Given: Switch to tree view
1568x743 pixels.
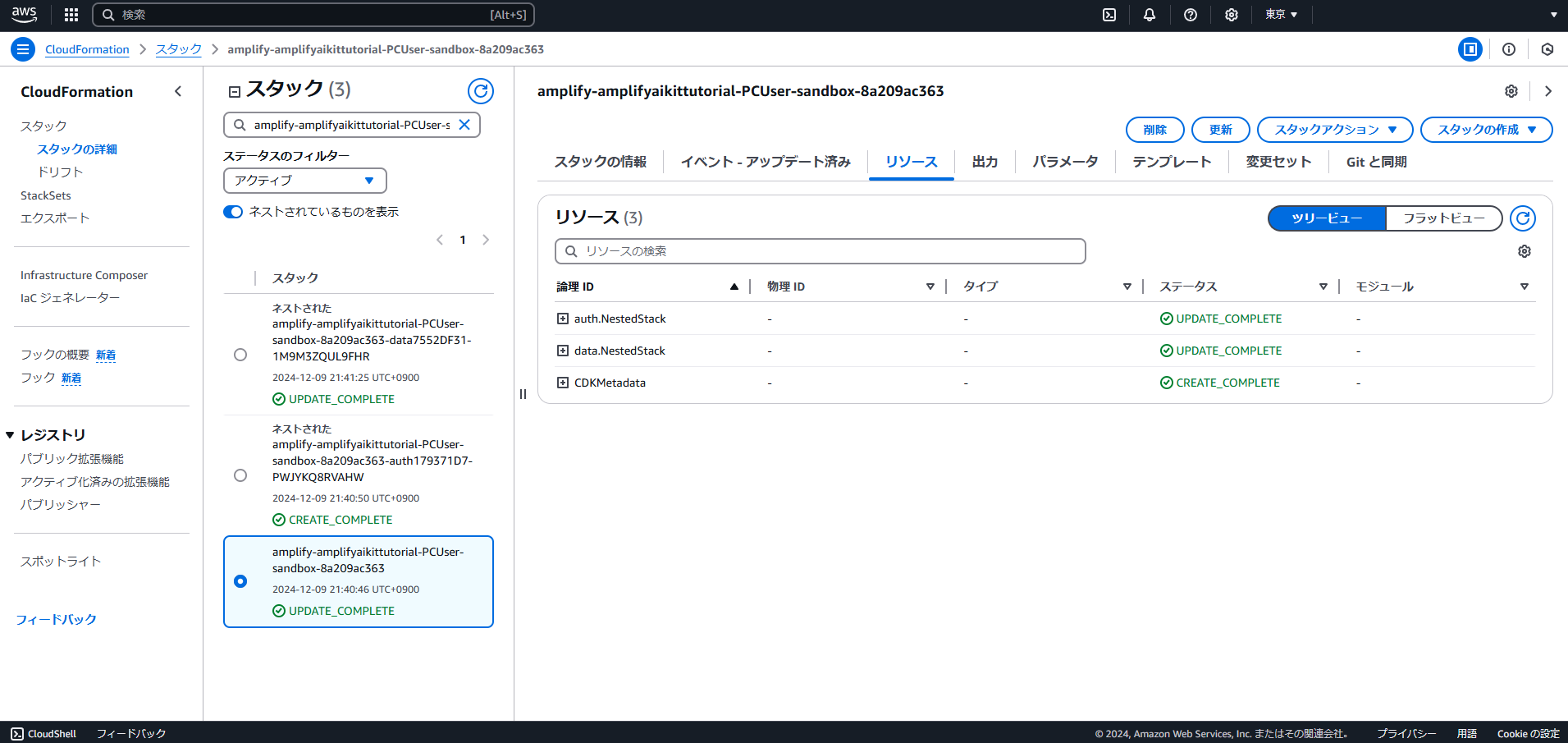Looking at the screenshot, I should tap(1327, 218).
